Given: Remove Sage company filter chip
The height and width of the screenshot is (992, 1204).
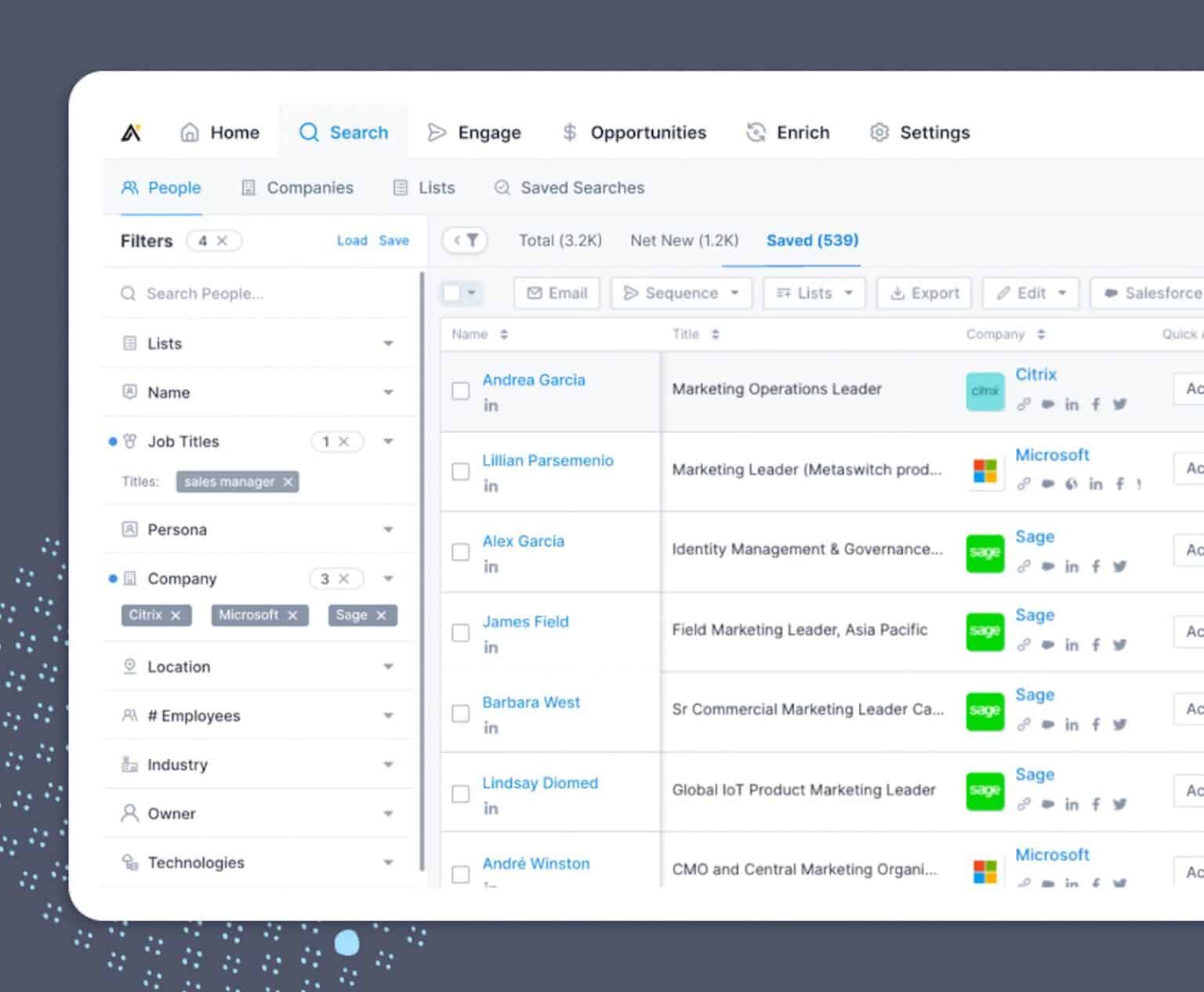Looking at the screenshot, I should [x=381, y=616].
